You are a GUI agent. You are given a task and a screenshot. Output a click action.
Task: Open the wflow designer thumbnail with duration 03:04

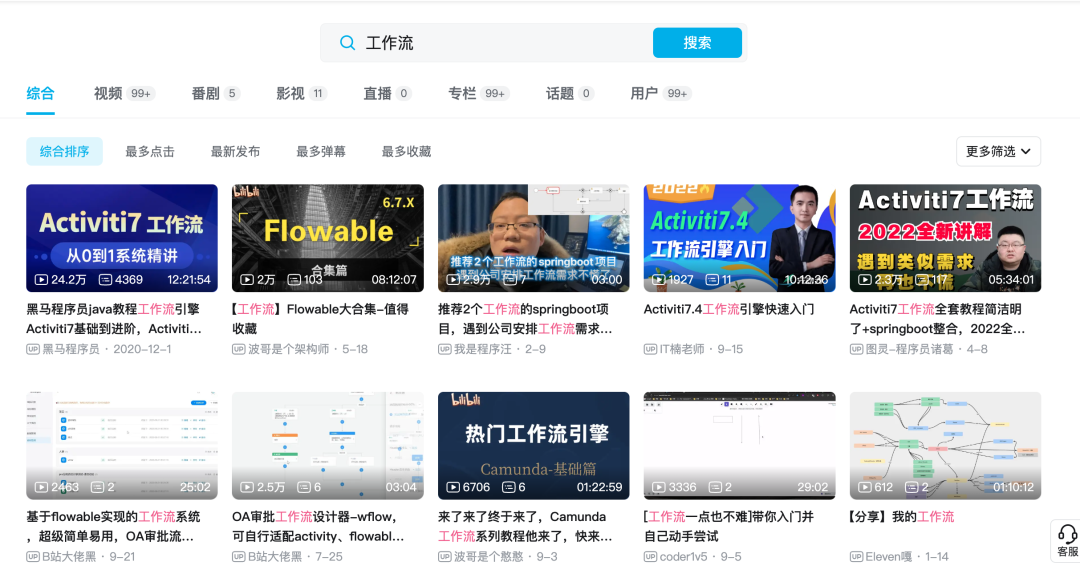click(328, 445)
